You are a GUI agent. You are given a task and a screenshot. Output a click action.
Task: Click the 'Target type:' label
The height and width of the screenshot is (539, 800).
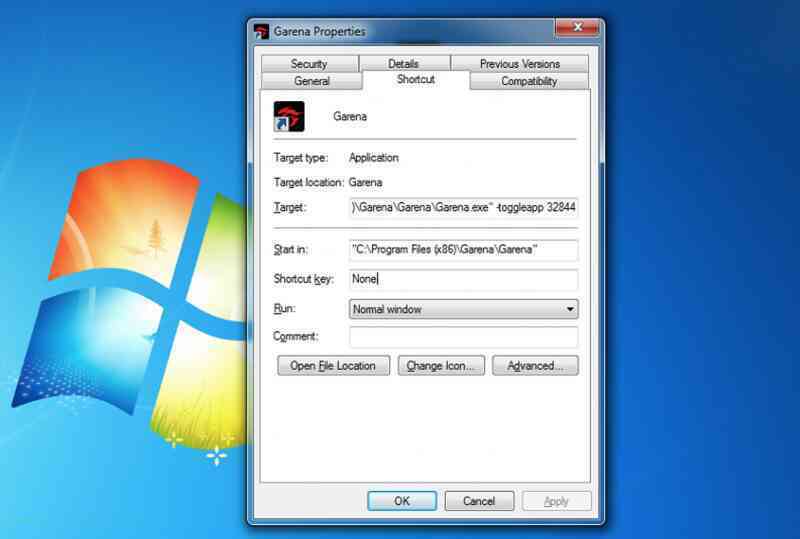click(301, 158)
